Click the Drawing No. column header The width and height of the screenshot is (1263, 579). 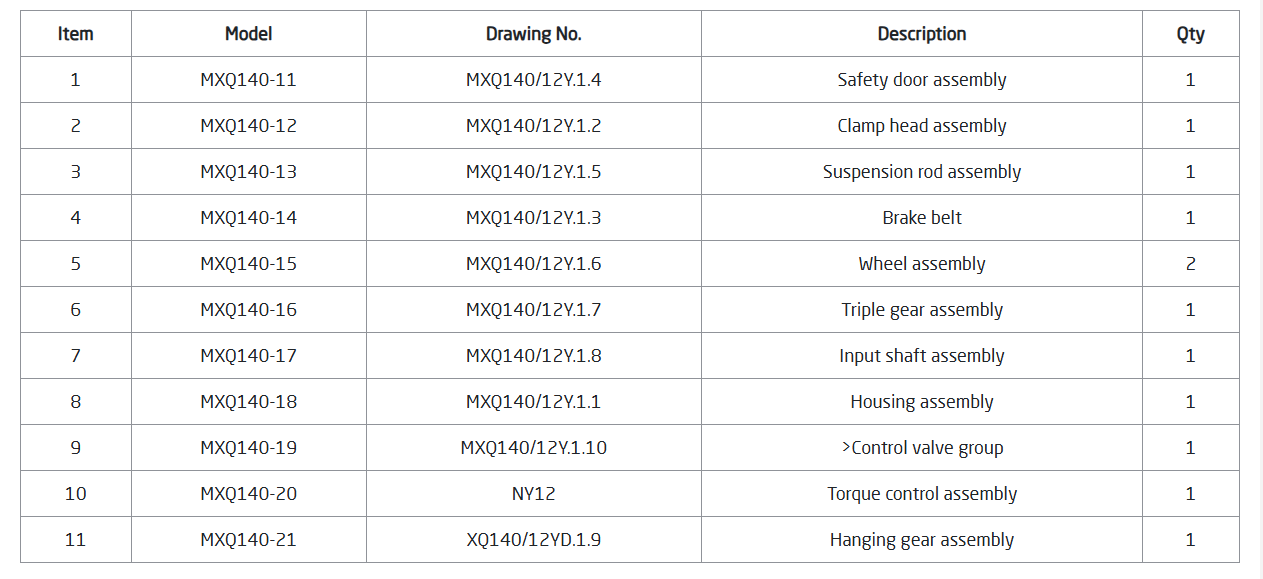[x=533, y=34]
